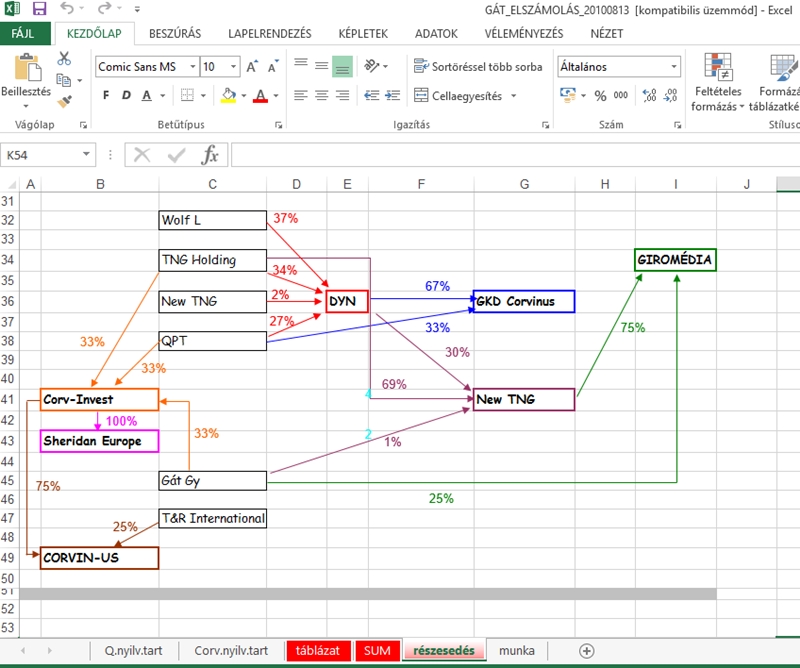Add a new sheet with the plus button
The height and width of the screenshot is (668, 800).
587,651
